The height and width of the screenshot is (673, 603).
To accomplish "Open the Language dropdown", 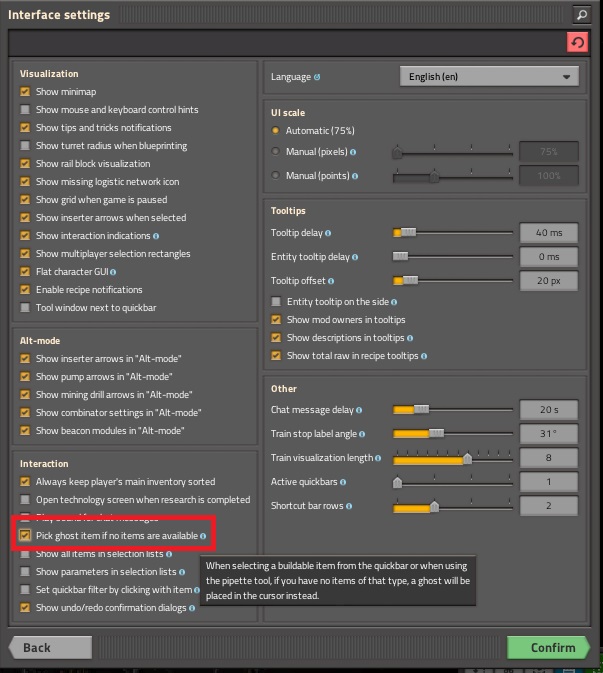I will [x=488, y=77].
